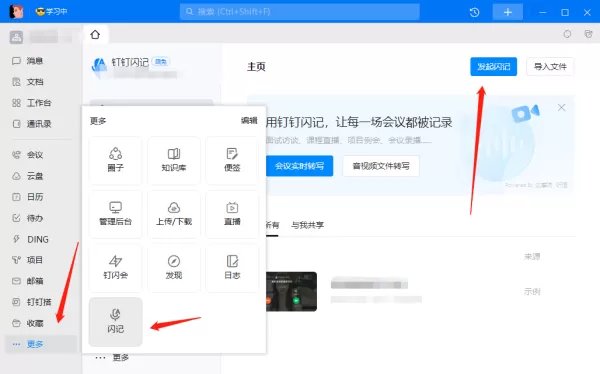Screen dimensions: 600x374
Task: Click 编辑 to edit the more panel
Action: 249,121
